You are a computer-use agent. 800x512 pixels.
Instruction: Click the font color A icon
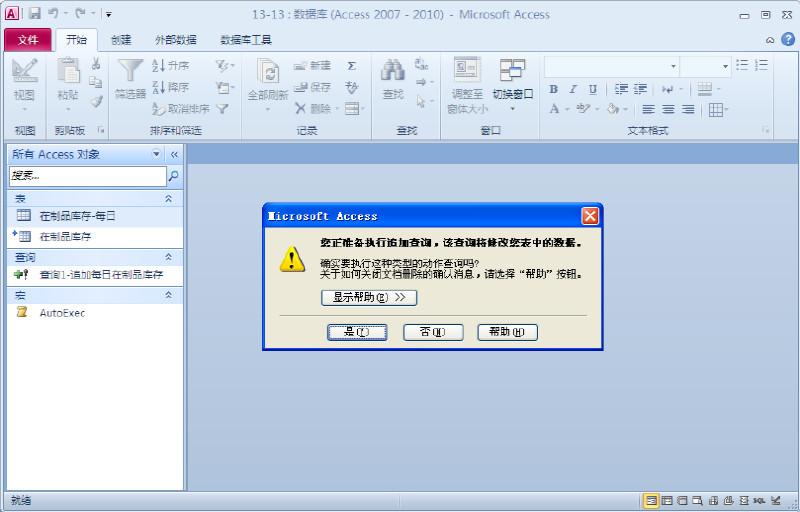[x=554, y=109]
